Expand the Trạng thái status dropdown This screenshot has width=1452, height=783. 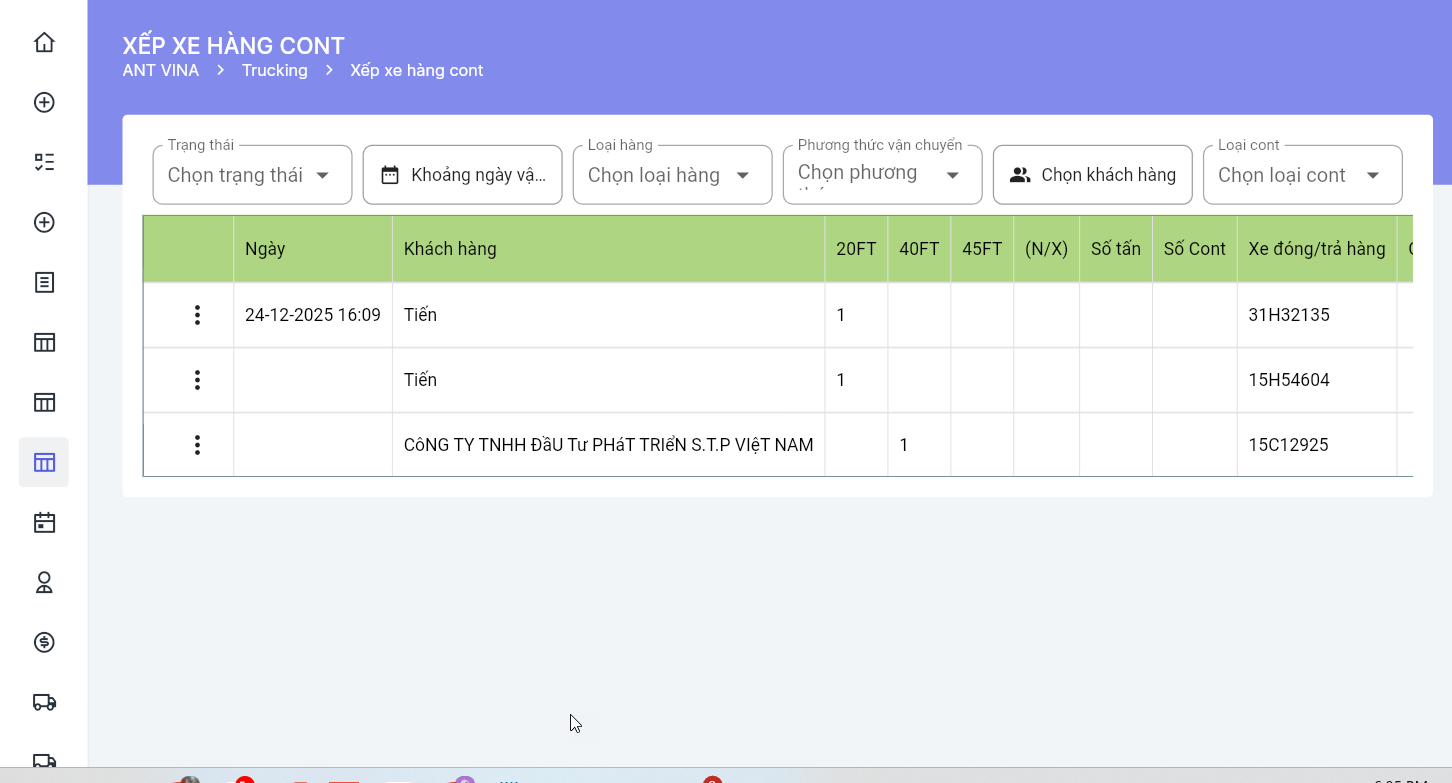252,175
